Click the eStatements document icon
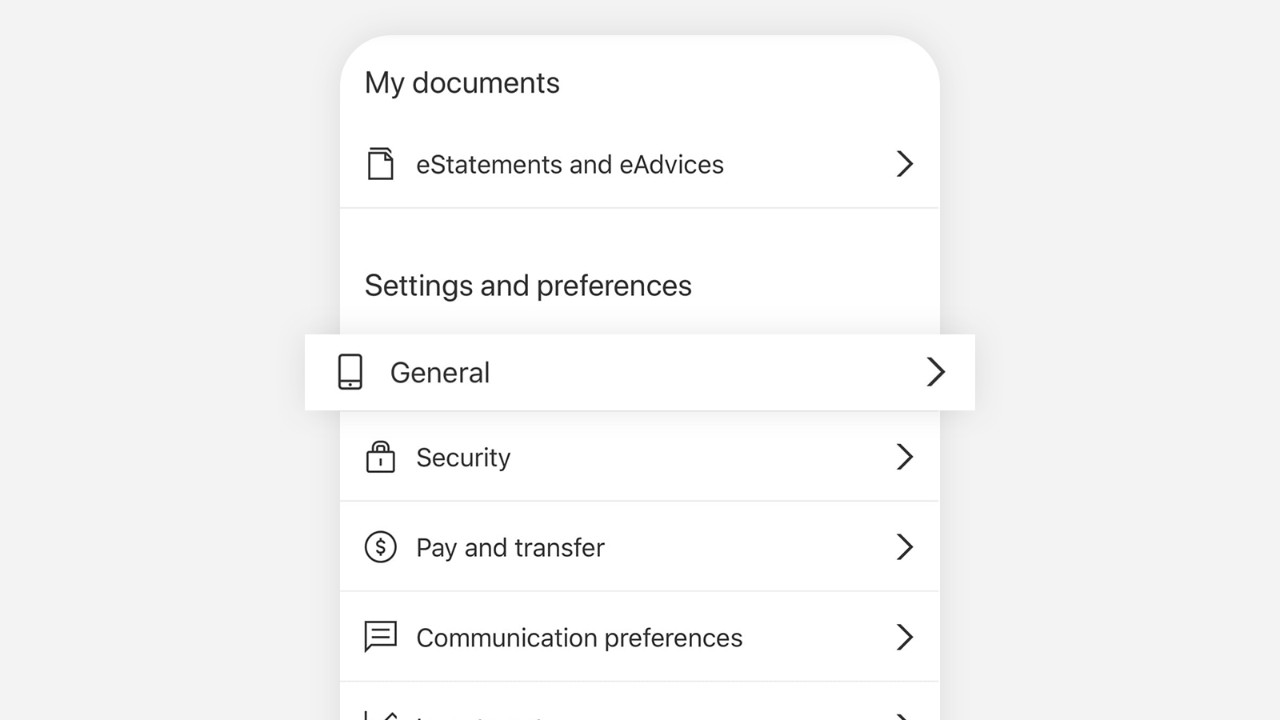This screenshot has height=720, width=1280. [x=380, y=164]
